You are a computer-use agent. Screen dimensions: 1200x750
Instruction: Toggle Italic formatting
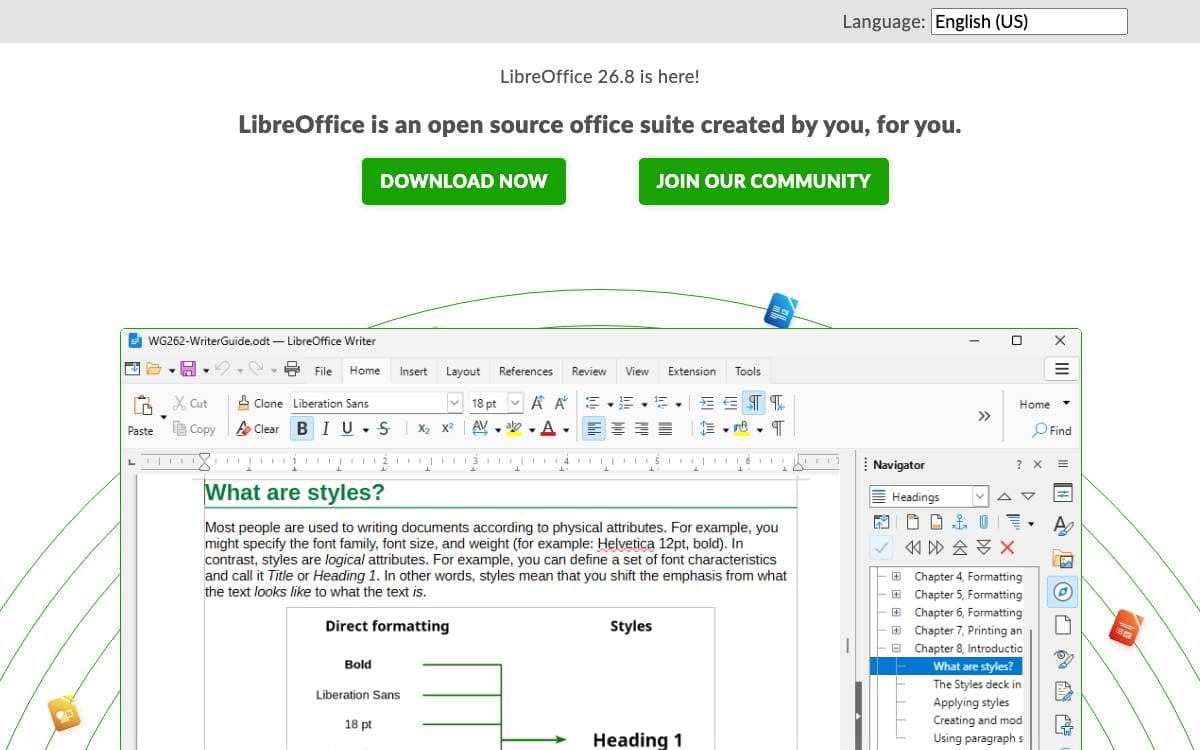pyautogui.click(x=325, y=429)
